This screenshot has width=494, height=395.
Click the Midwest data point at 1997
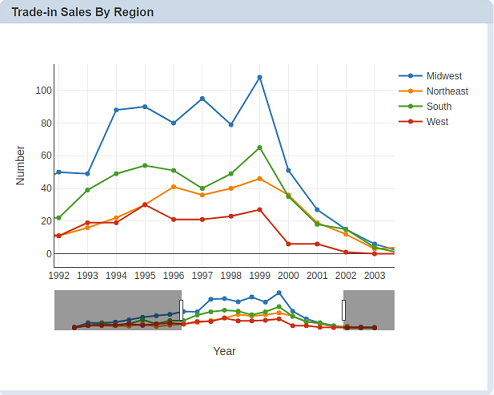tap(202, 99)
